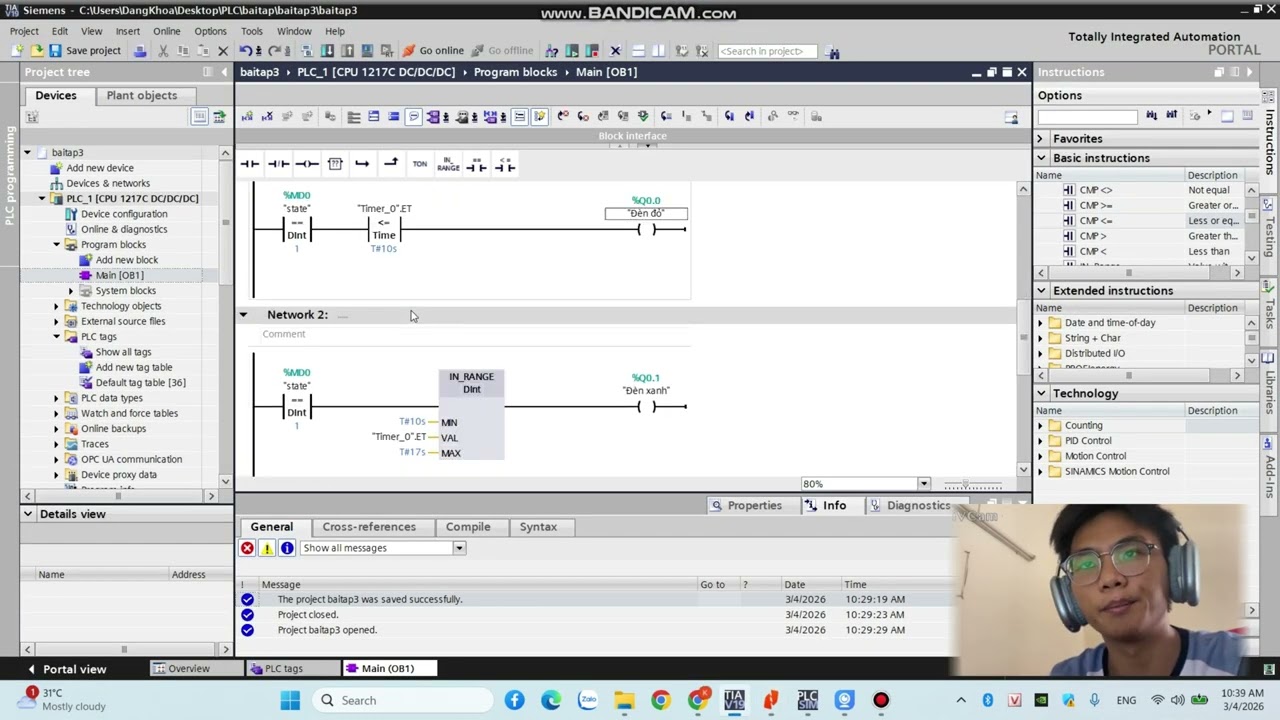The image size is (1280, 720).
Task: Switch to Portal view
Action: (66, 669)
